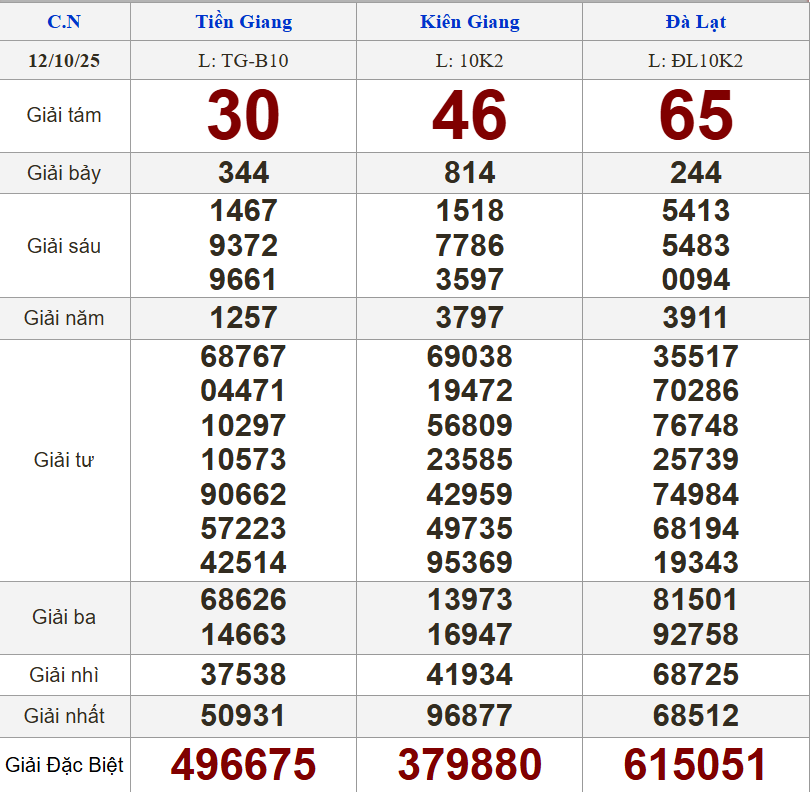This screenshot has width=811, height=792.
Task: Select special prize number 496675
Action: tap(243, 765)
